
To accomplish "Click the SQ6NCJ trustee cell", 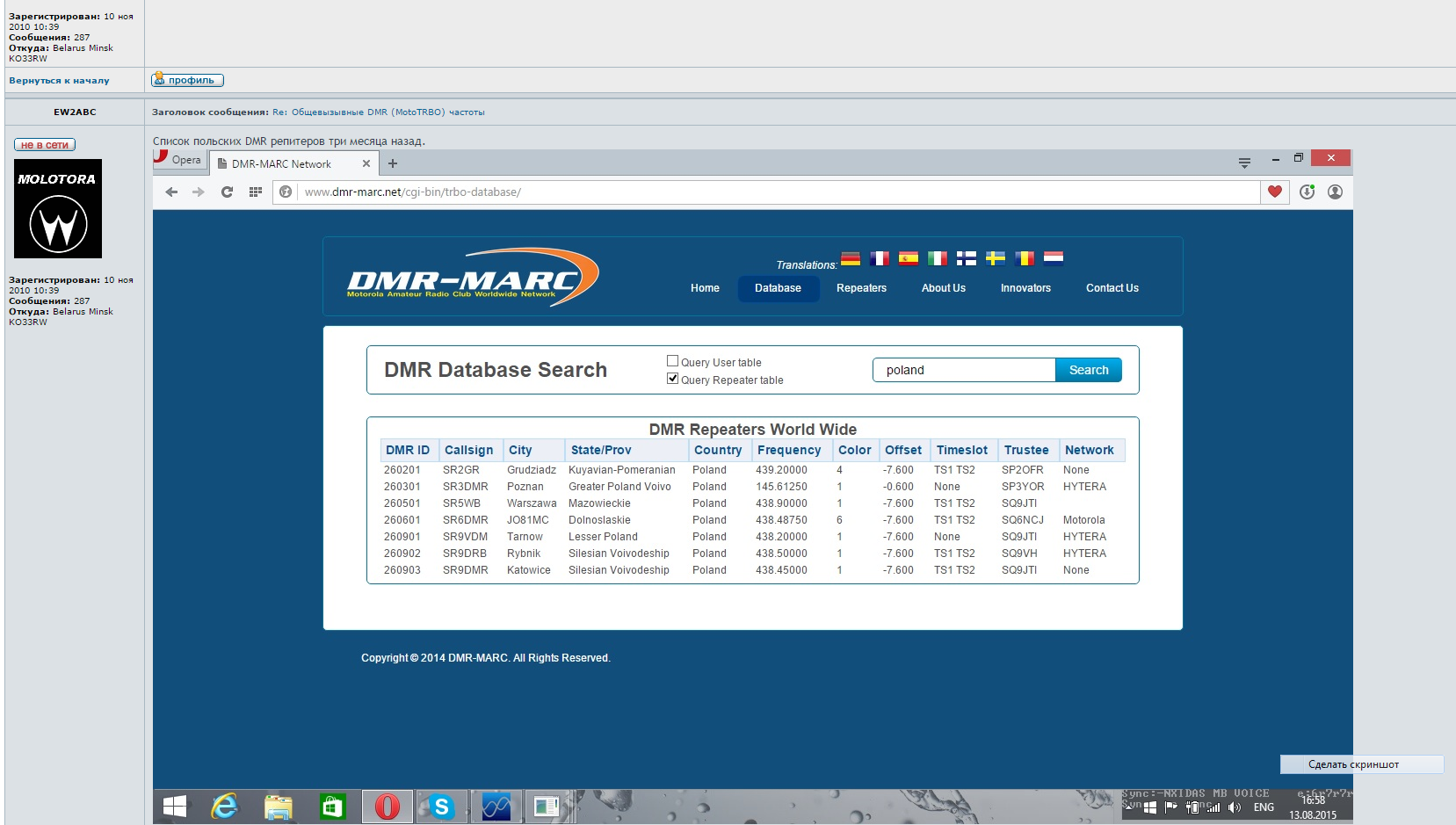I will pyautogui.click(x=1023, y=520).
